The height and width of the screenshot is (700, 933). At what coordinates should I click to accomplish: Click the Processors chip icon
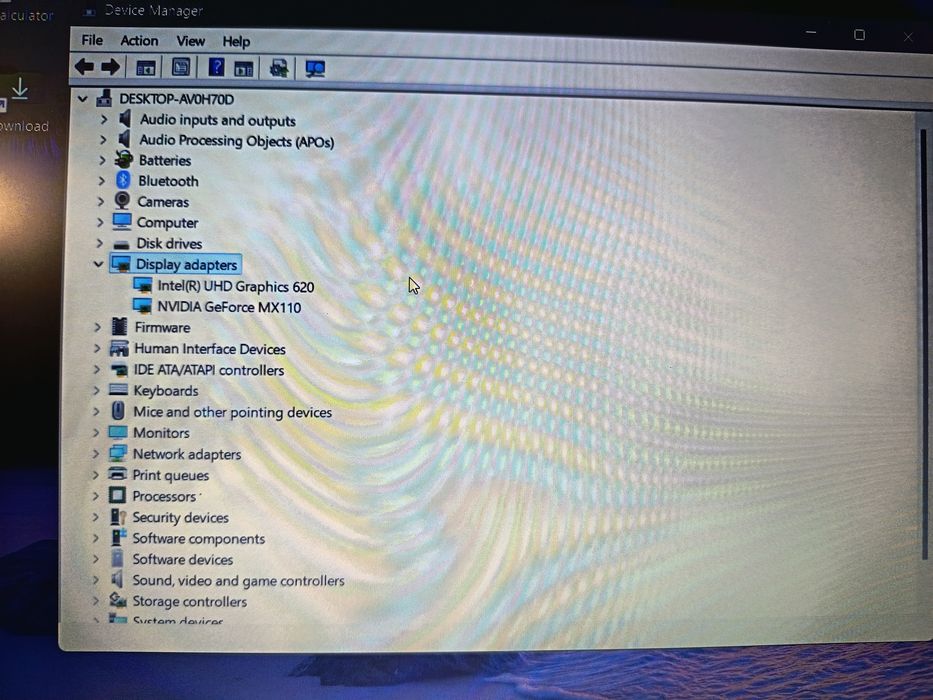coord(117,495)
